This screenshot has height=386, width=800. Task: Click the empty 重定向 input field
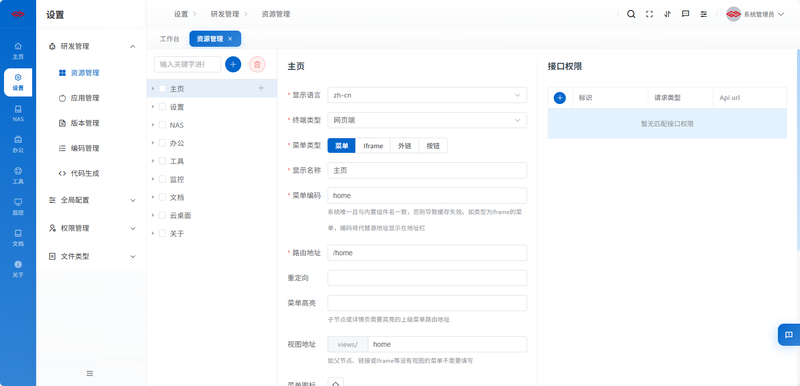427,278
